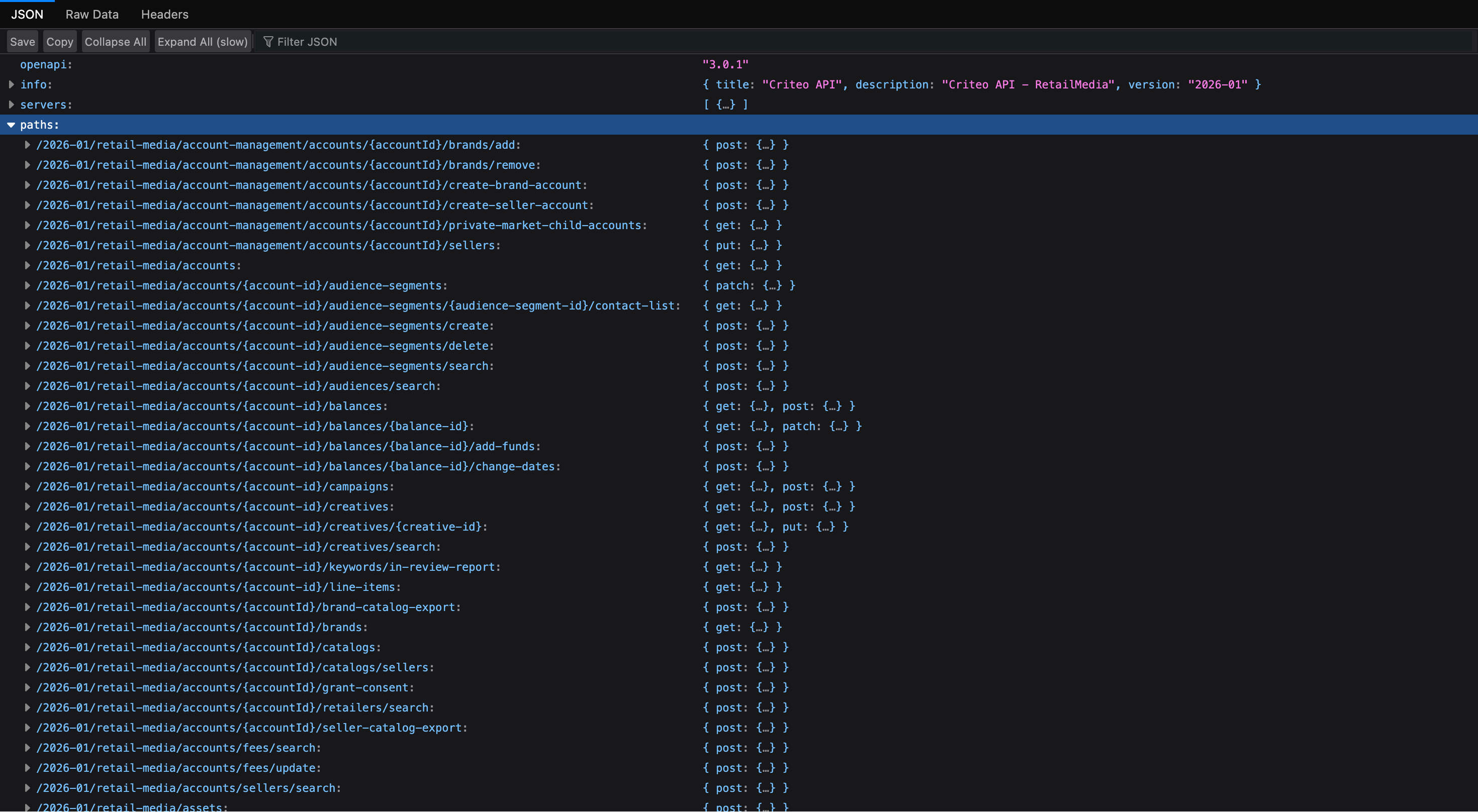Expand the retail-media/accounts path arrow

click(28, 265)
